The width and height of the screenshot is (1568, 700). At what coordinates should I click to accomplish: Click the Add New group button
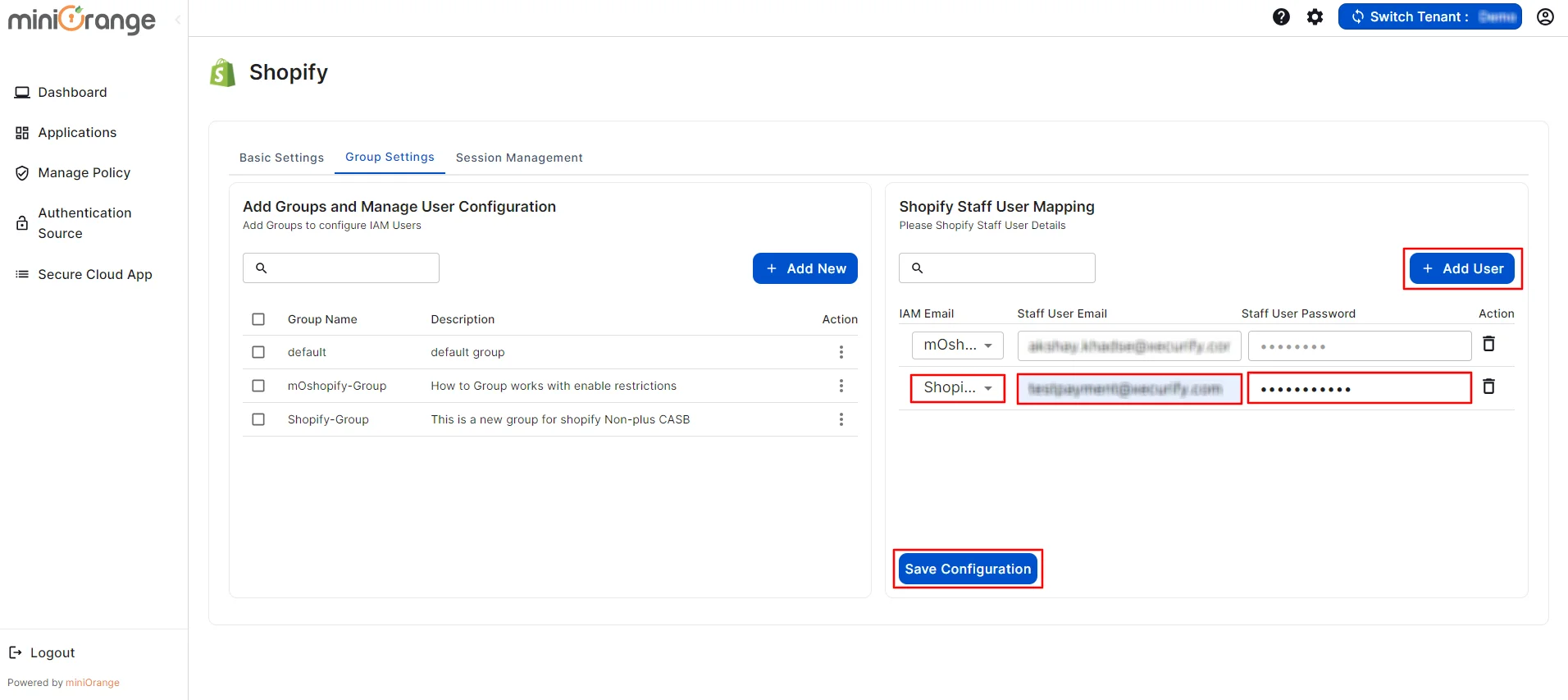(x=805, y=268)
